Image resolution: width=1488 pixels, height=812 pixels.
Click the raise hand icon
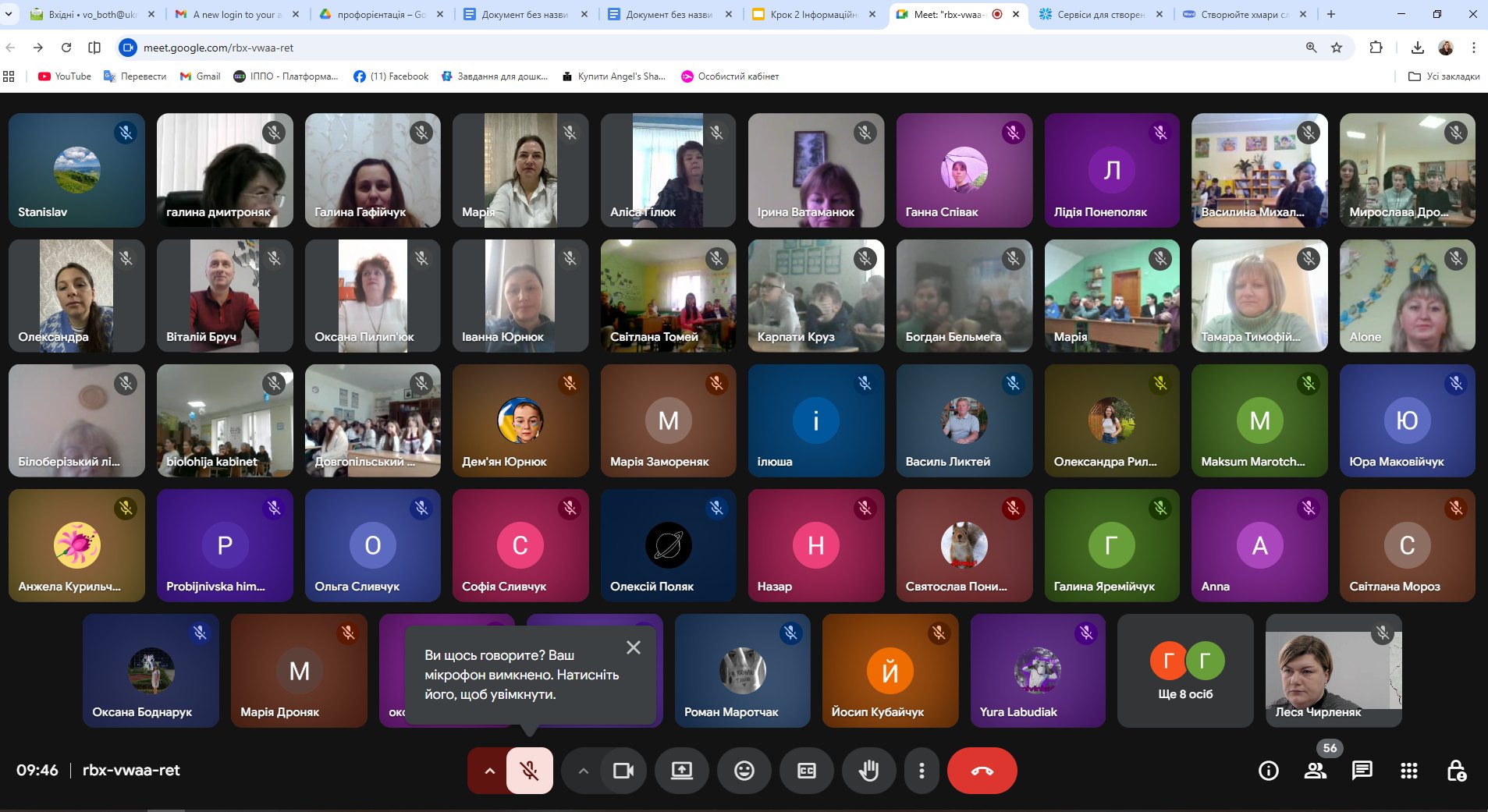pos(868,771)
